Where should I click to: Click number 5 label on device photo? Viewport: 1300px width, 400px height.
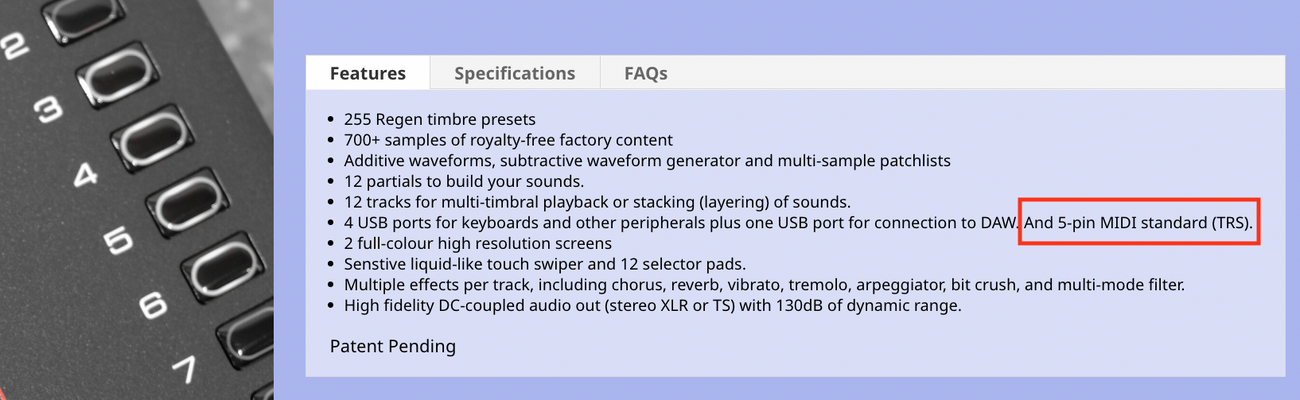coord(118,240)
